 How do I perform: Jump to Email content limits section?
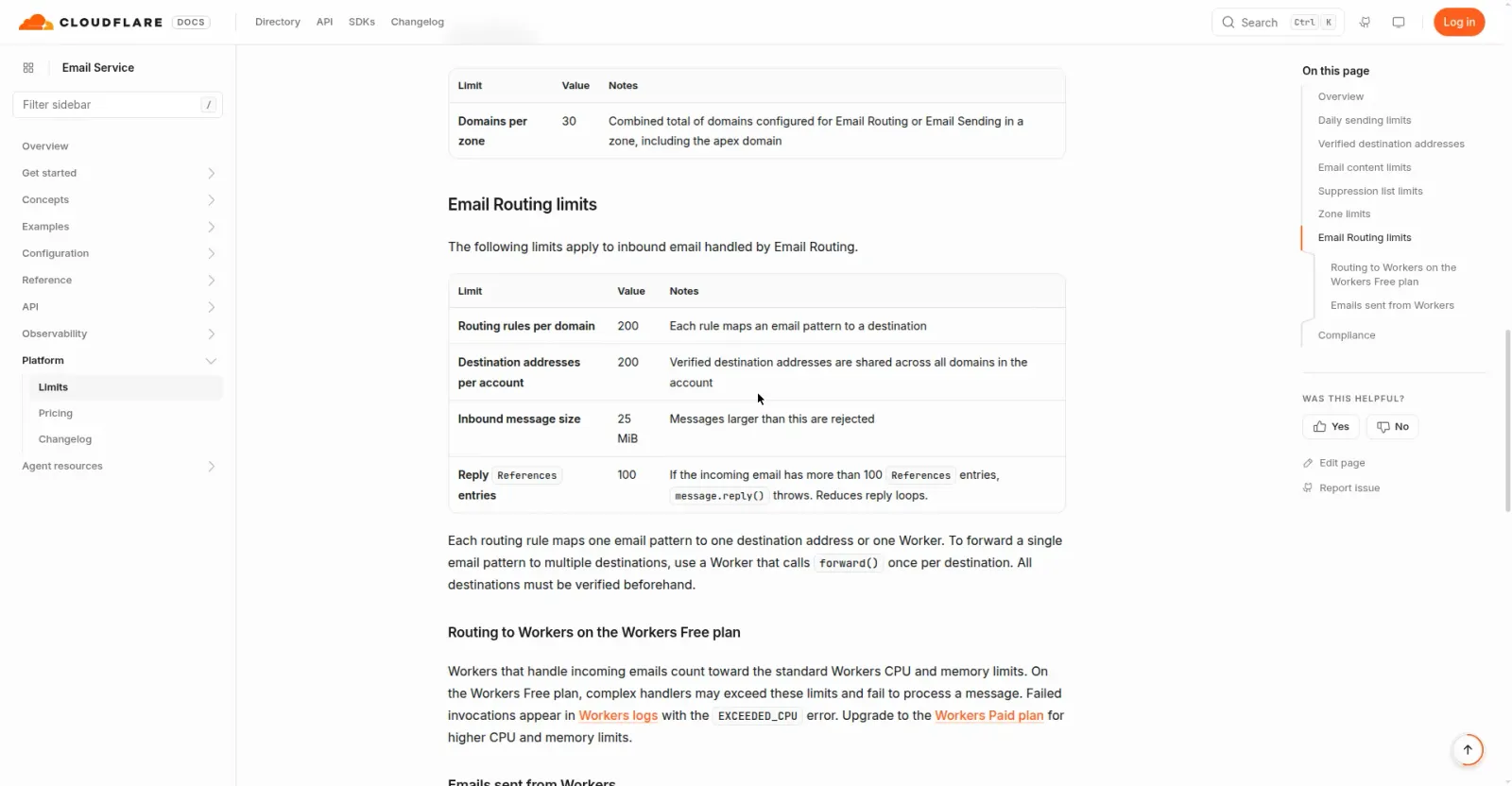click(x=1365, y=168)
